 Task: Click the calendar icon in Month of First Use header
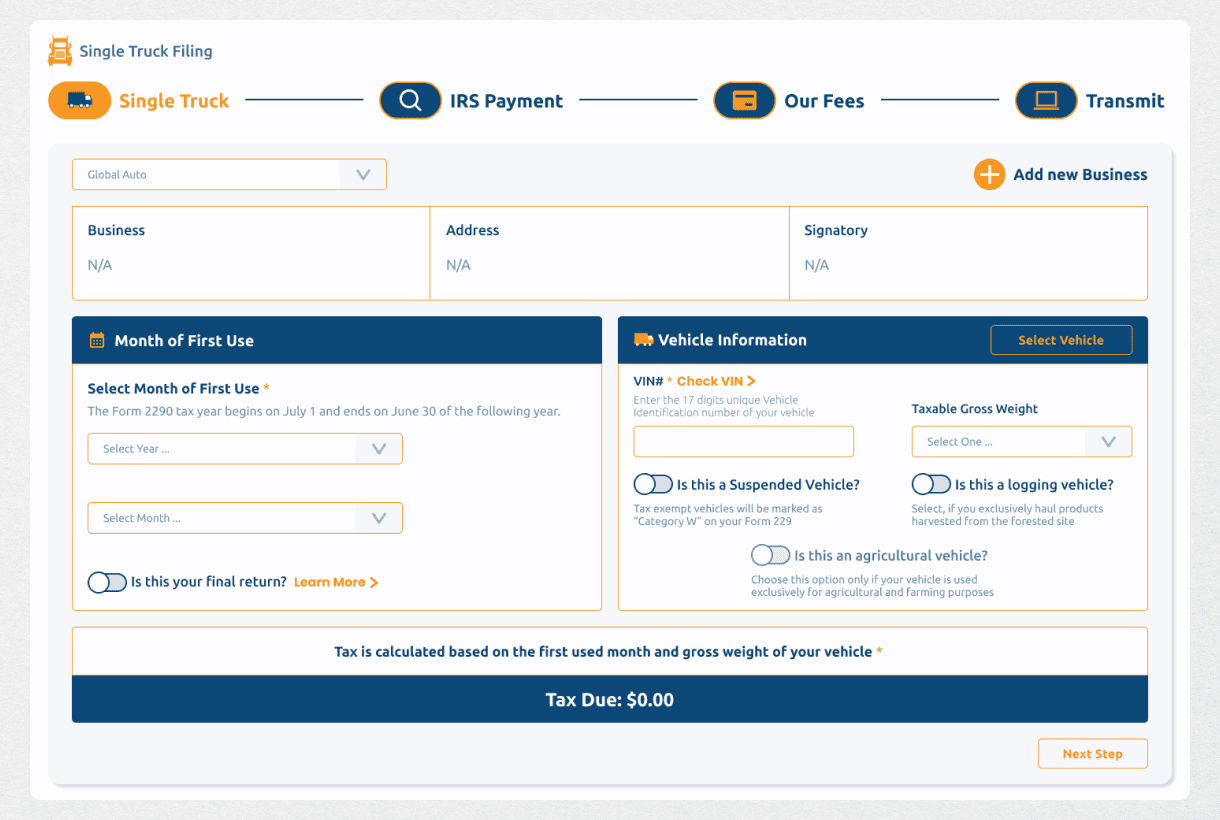(97, 341)
